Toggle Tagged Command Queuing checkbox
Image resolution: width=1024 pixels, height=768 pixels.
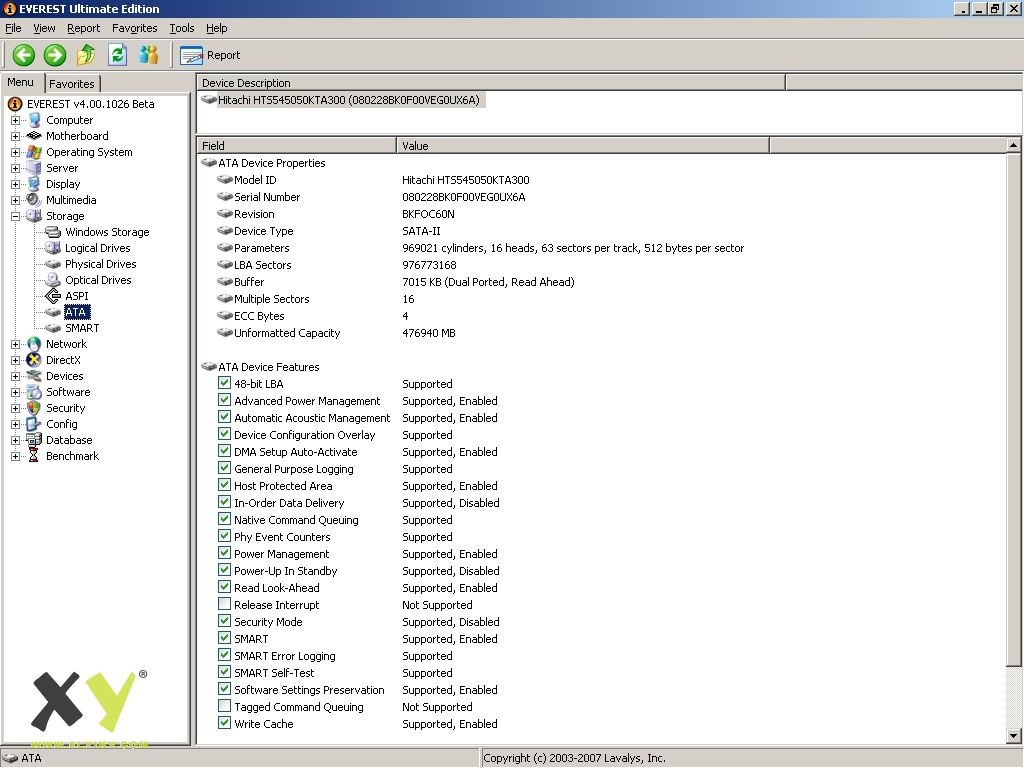224,706
